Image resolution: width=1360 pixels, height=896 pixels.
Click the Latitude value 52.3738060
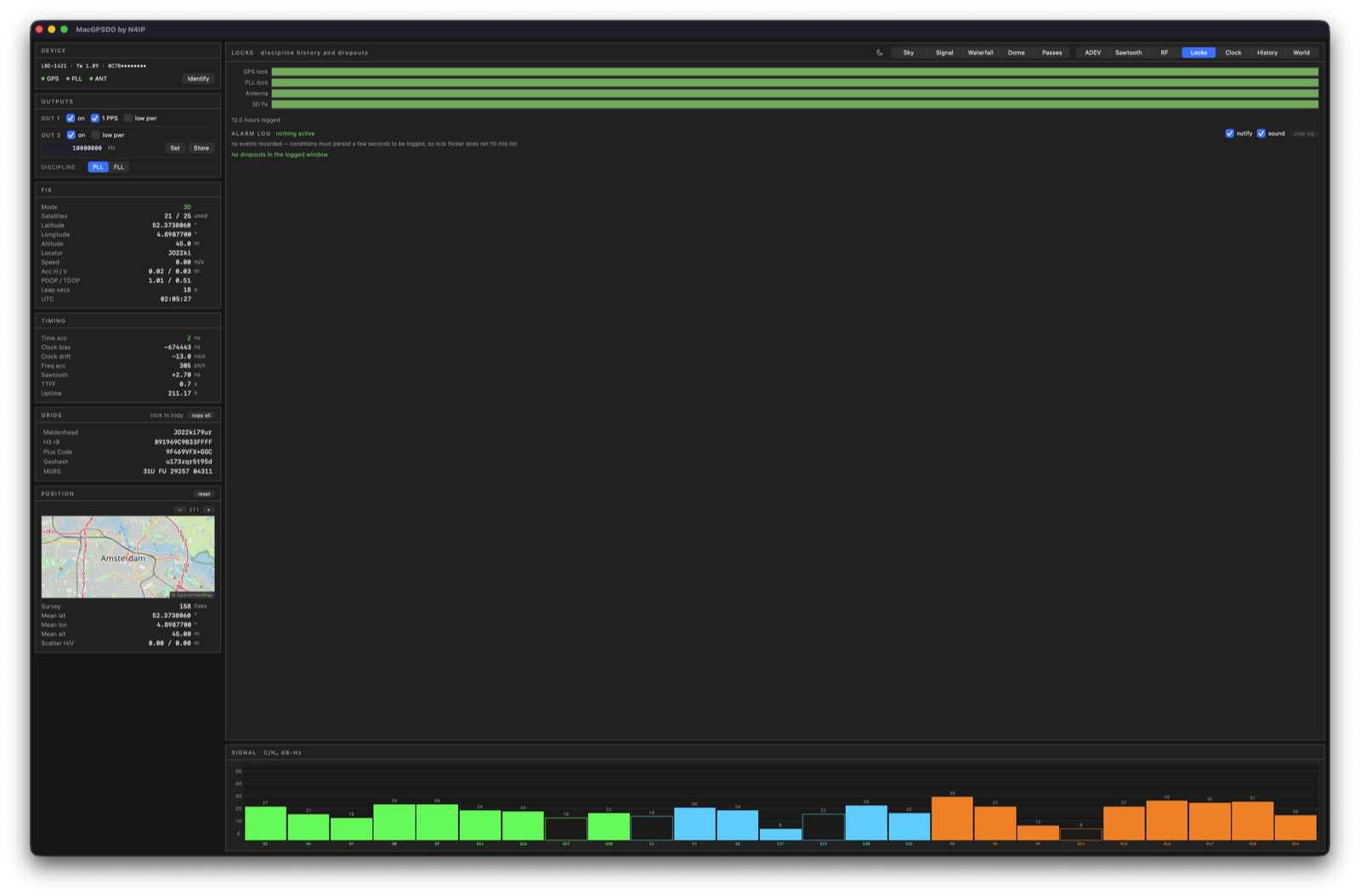click(172, 225)
